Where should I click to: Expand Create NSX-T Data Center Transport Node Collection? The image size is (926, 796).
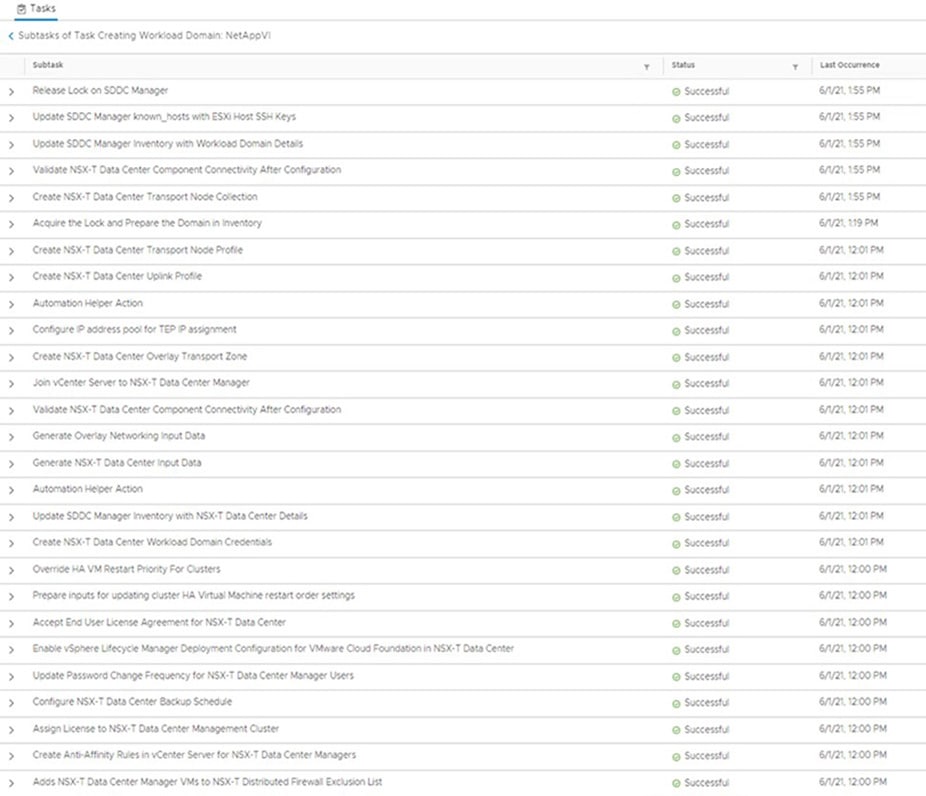point(11,198)
